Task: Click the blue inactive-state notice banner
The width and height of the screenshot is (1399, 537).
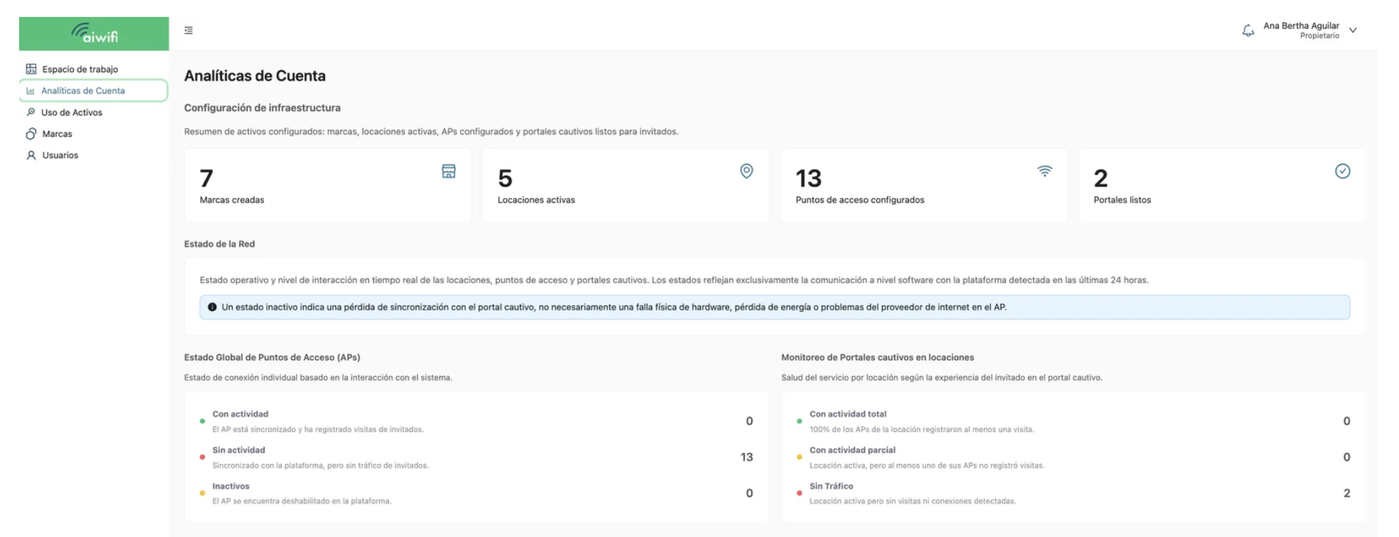Action: (x=774, y=307)
